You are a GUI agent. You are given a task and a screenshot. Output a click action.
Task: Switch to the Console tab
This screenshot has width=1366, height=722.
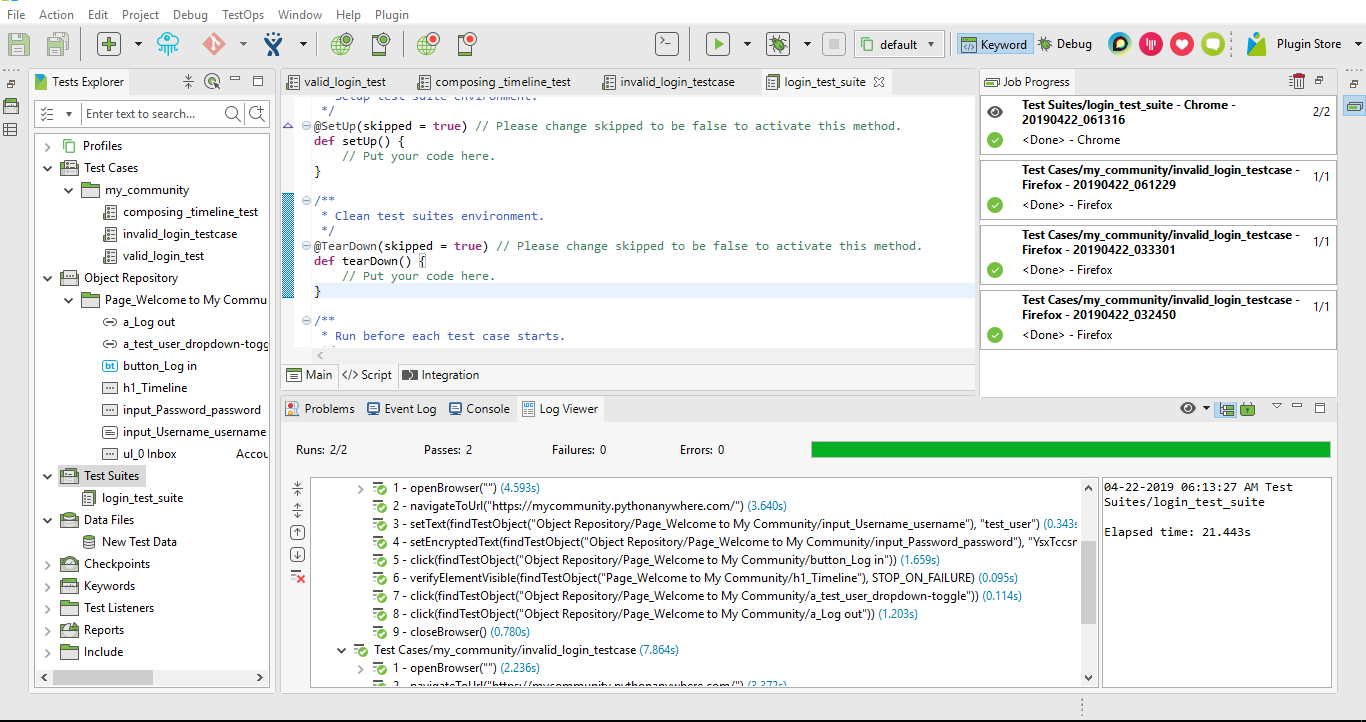click(478, 408)
